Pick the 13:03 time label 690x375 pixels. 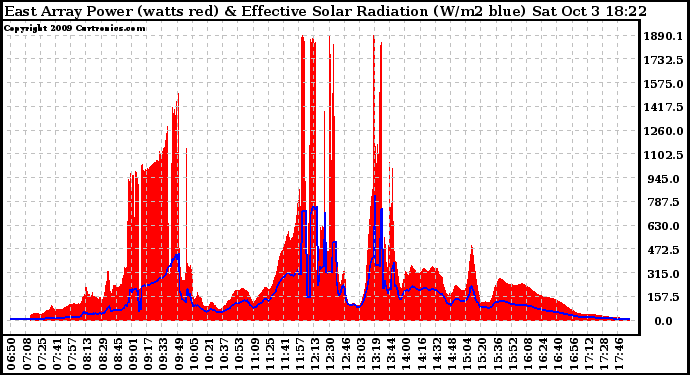(361, 353)
